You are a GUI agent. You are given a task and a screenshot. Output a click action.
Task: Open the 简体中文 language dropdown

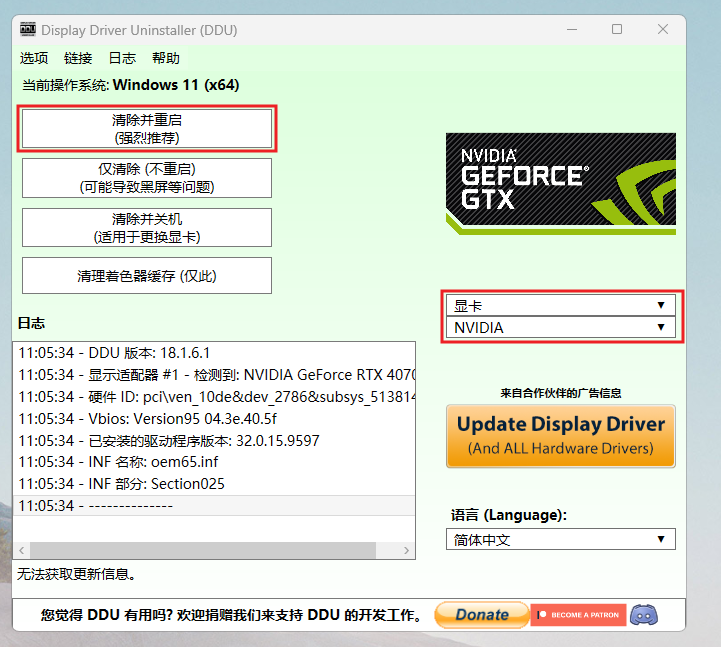point(561,539)
